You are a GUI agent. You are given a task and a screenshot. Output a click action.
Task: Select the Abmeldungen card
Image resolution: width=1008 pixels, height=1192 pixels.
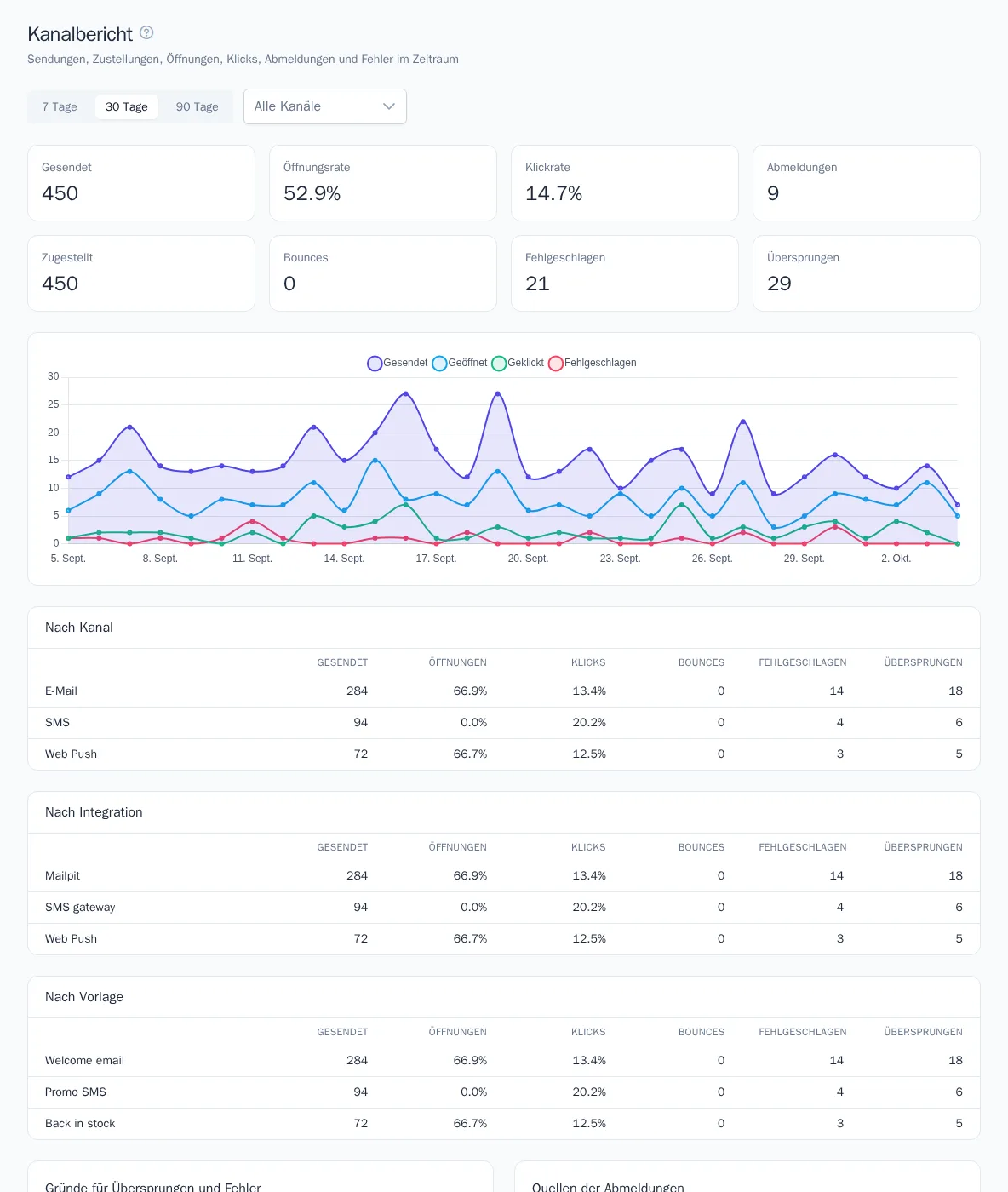[867, 183]
